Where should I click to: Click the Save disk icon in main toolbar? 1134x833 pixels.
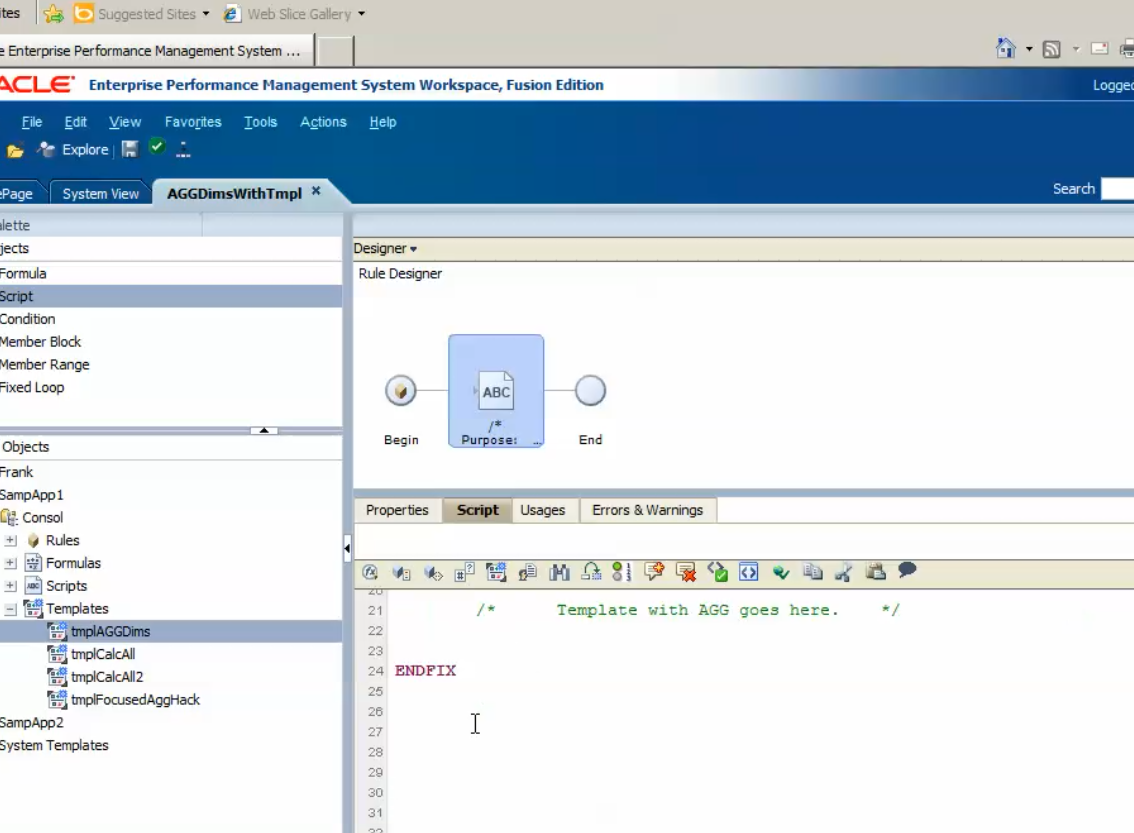click(129, 149)
